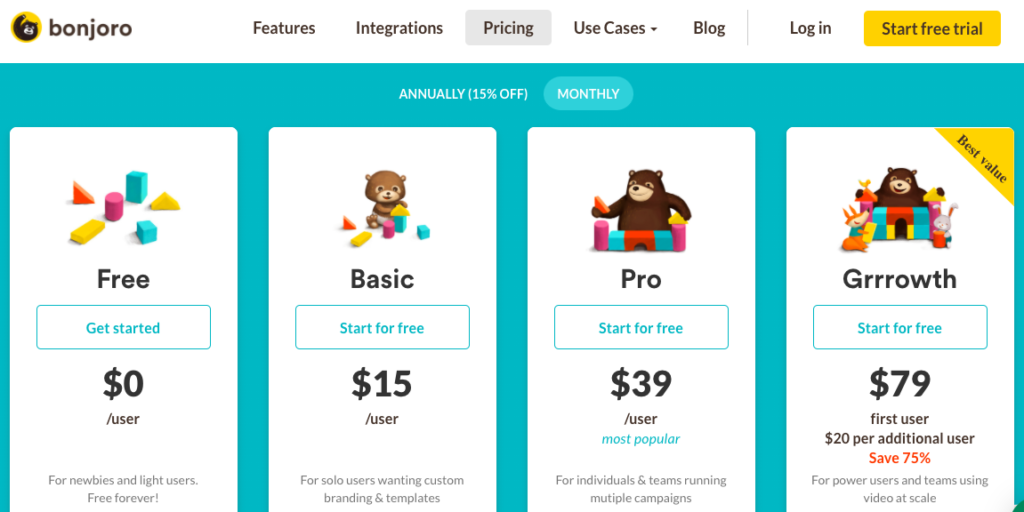Click Get started on the Free plan
Viewport: 1024px width, 512px height.
tap(123, 327)
